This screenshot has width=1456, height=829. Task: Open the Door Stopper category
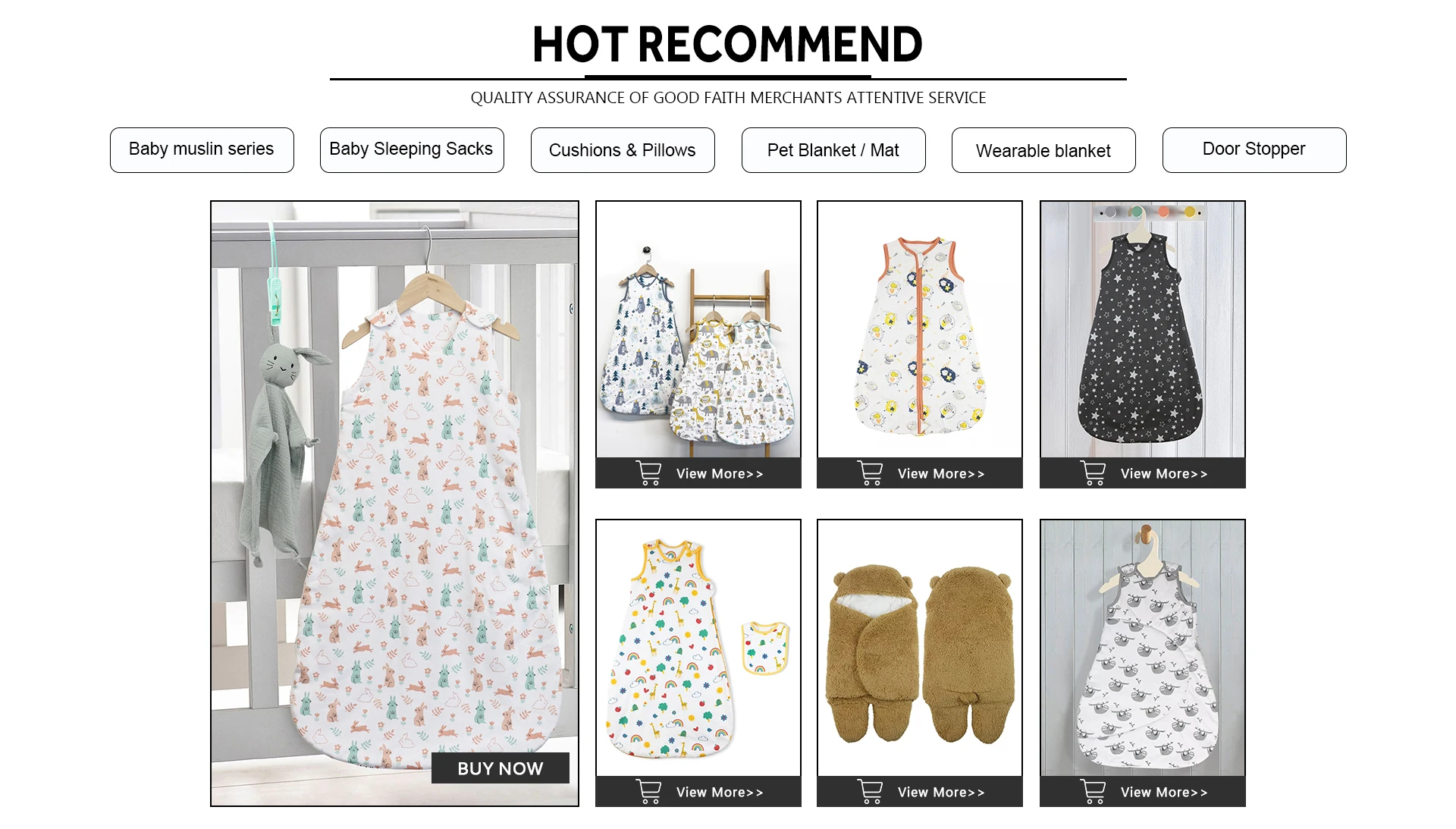coord(1254,150)
